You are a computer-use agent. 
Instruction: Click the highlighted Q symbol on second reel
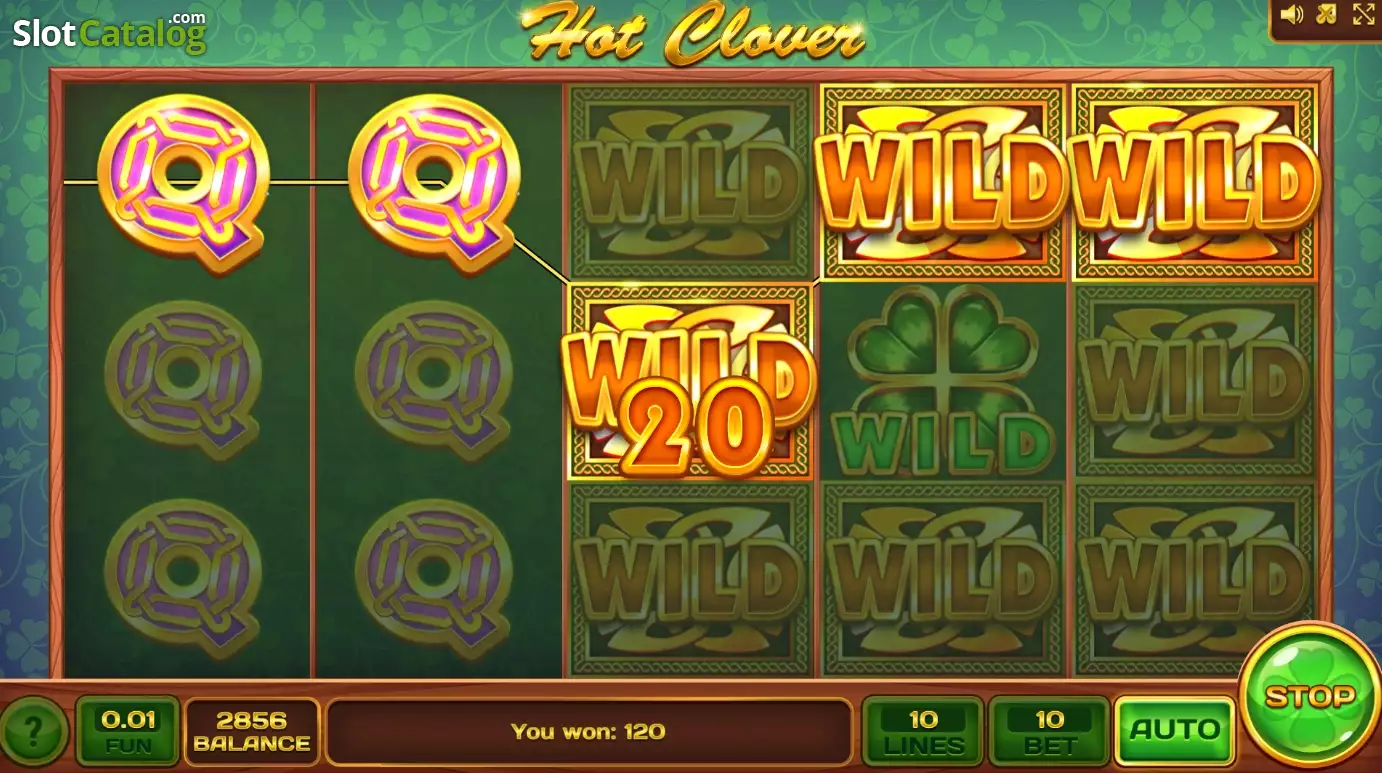[434, 182]
